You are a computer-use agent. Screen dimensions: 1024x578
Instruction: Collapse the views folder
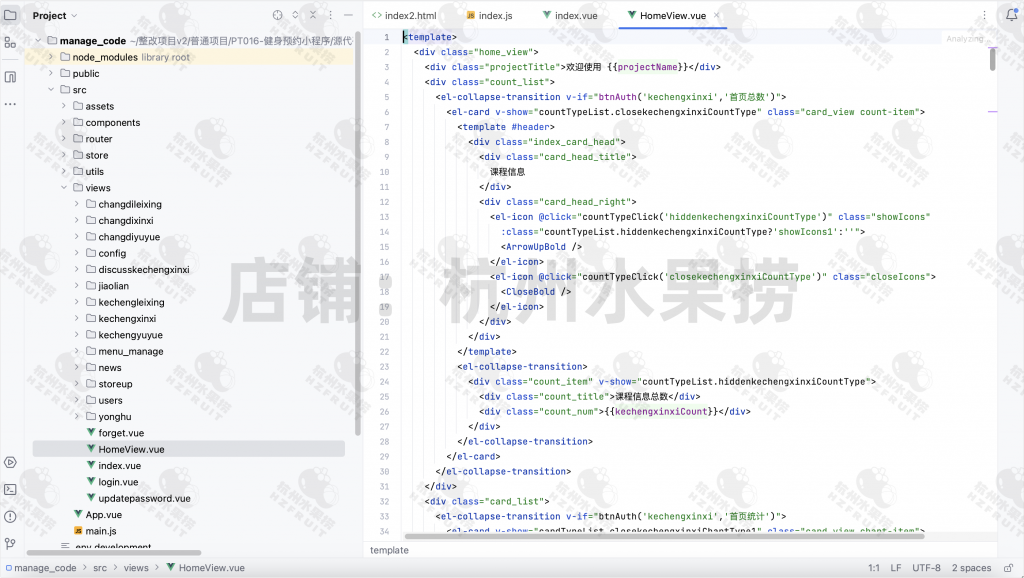click(x=64, y=188)
